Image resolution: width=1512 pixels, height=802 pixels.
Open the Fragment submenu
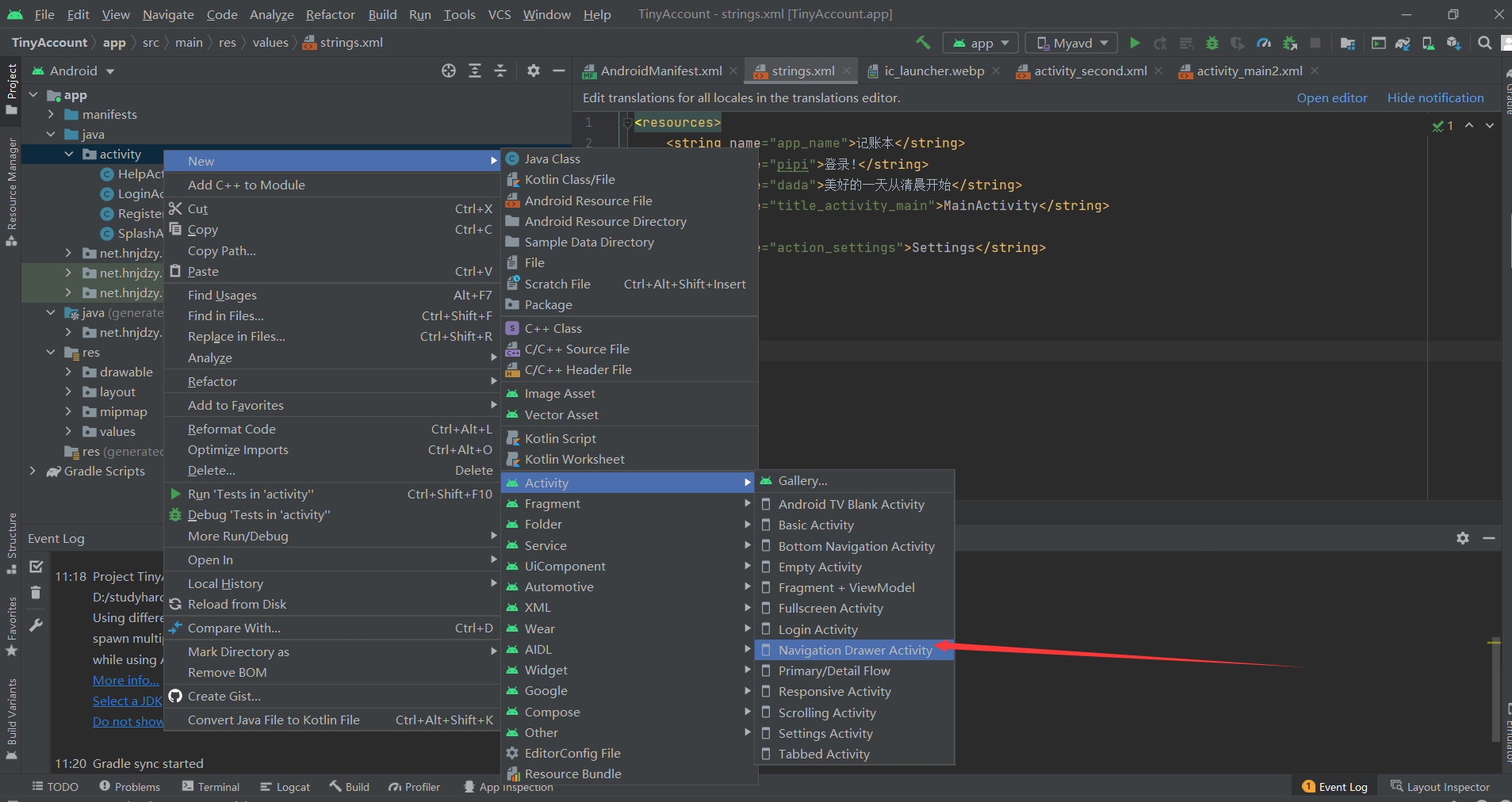(x=630, y=503)
